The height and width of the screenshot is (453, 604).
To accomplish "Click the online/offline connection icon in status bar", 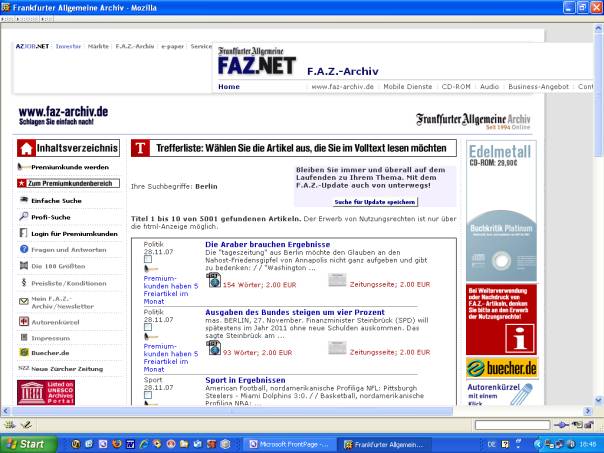I will (x=561, y=425).
